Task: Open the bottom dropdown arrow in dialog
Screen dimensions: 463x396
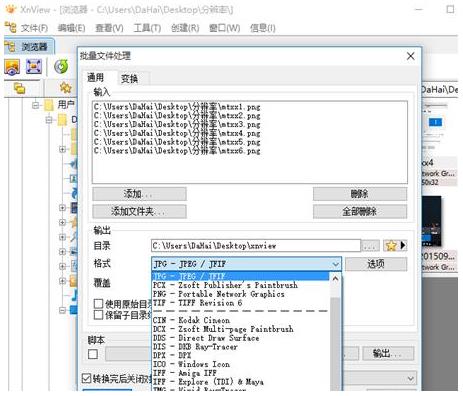Action: [x=411, y=379]
